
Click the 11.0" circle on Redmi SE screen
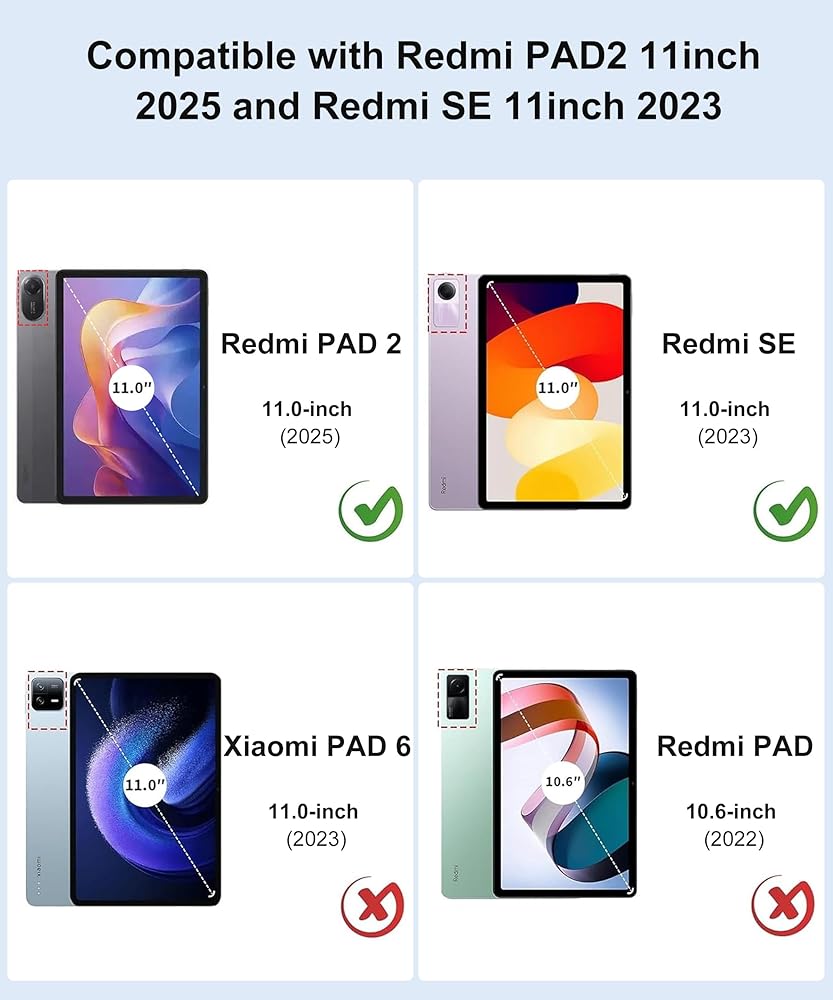pyautogui.click(x=557, y=387)
